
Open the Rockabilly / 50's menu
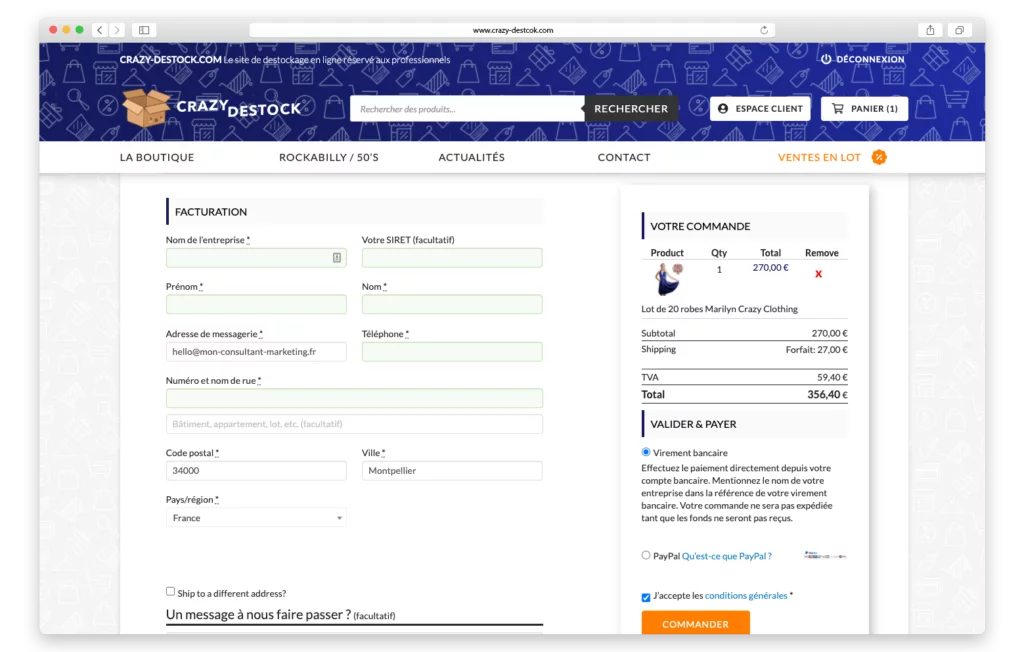pyautogui.click(x=328, y=157)
